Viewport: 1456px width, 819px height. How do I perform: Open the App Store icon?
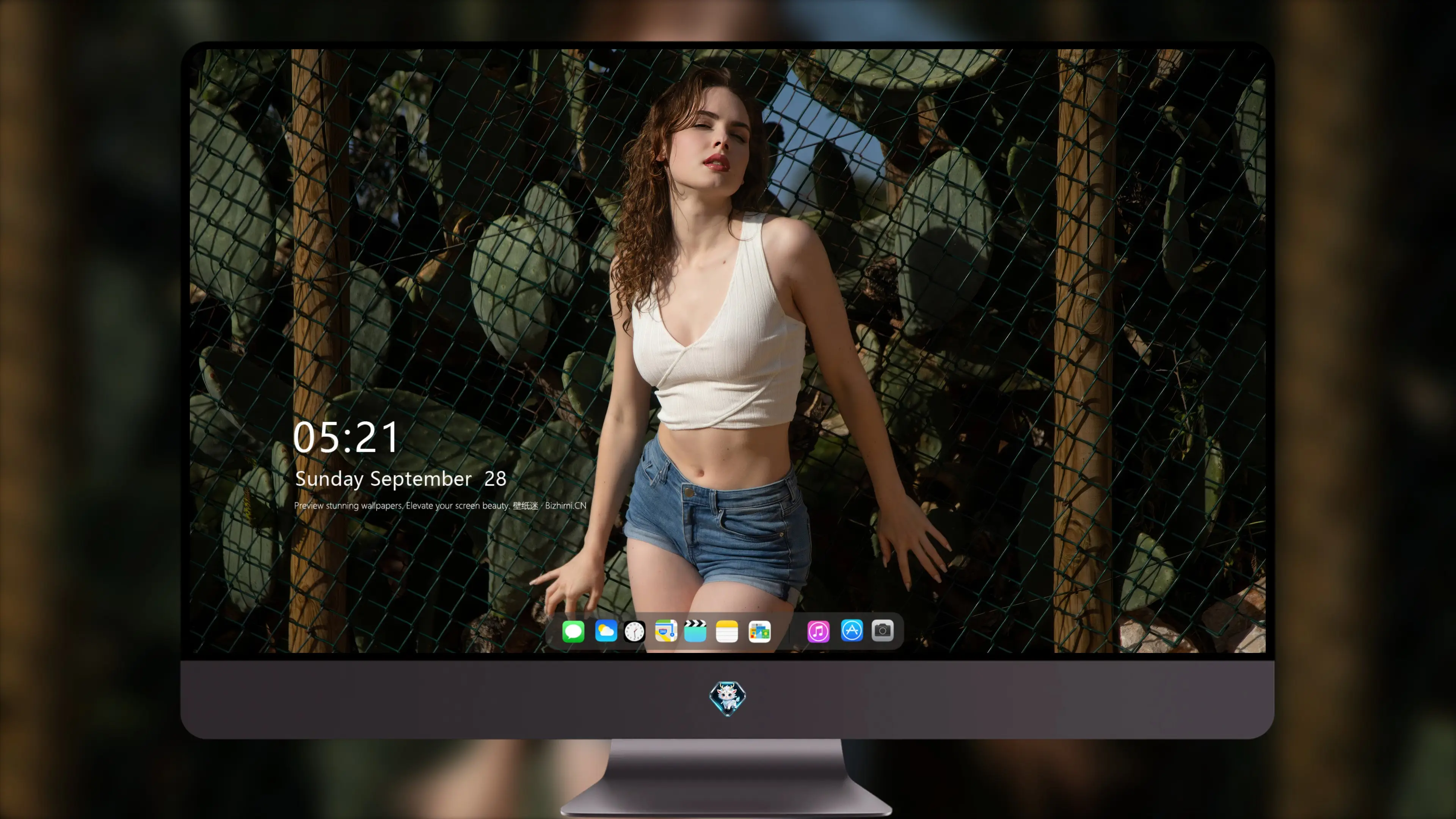tap(852, 630)
